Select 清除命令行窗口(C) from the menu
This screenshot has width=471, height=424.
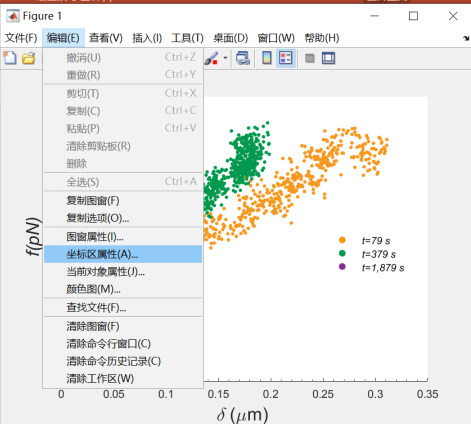coord(123,344)
